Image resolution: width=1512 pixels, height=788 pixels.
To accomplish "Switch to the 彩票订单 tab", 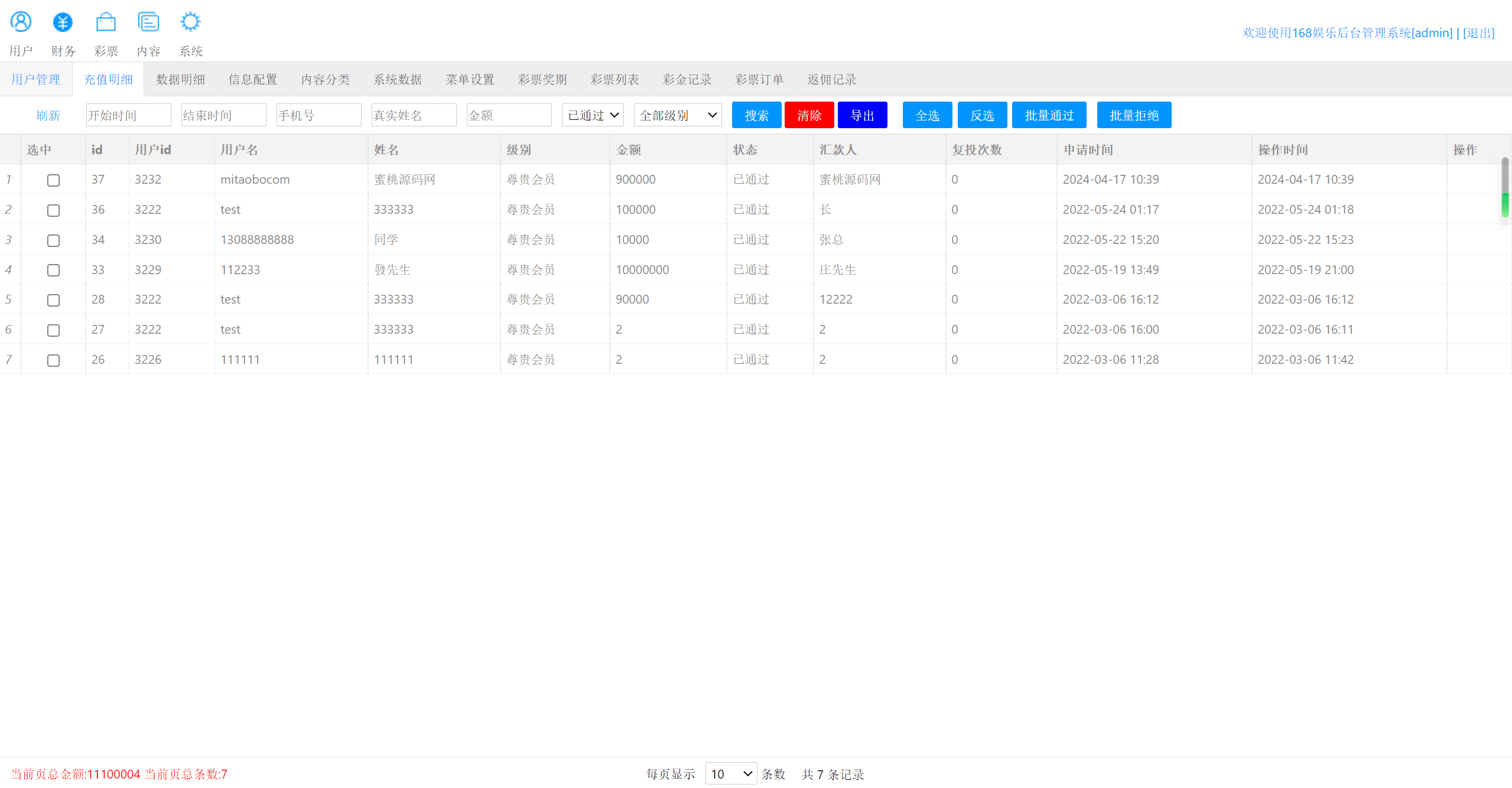I will click(759, 79).
